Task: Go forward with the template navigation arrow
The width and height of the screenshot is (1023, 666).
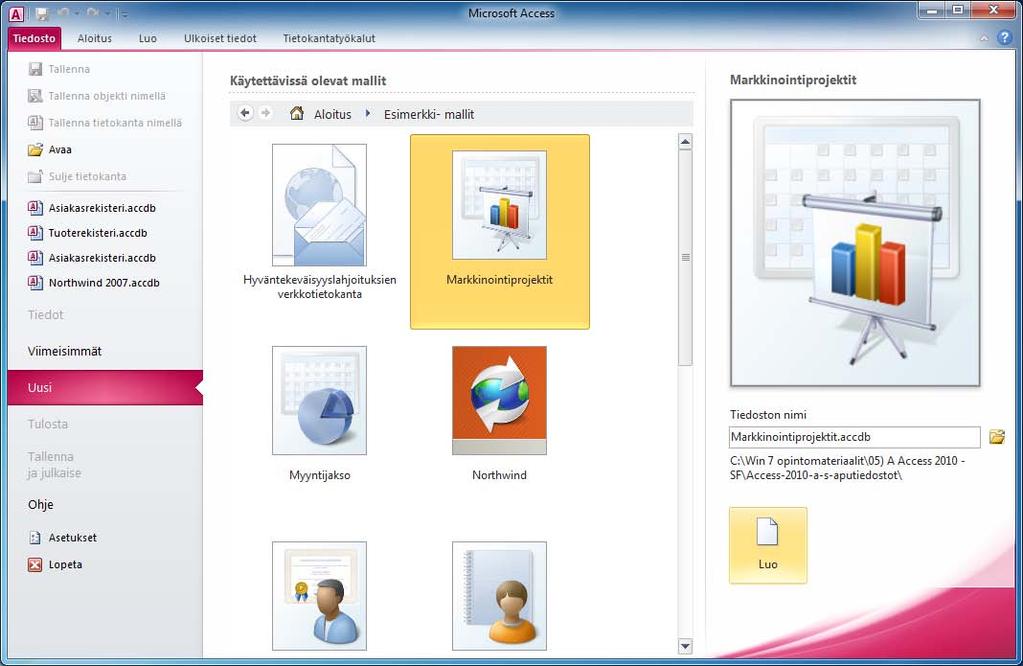Action: pyautogui.click(x=266, y=114)
